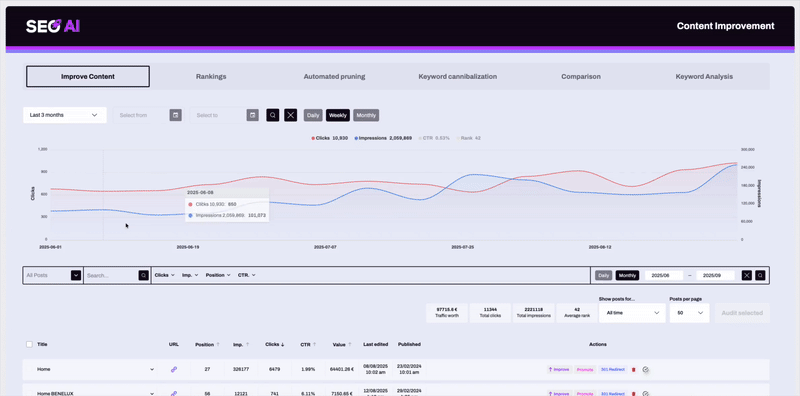Open Posts per page dropdown
Image resolution: width=800 pixels, height=396 pixels.
tap(689, 313)
